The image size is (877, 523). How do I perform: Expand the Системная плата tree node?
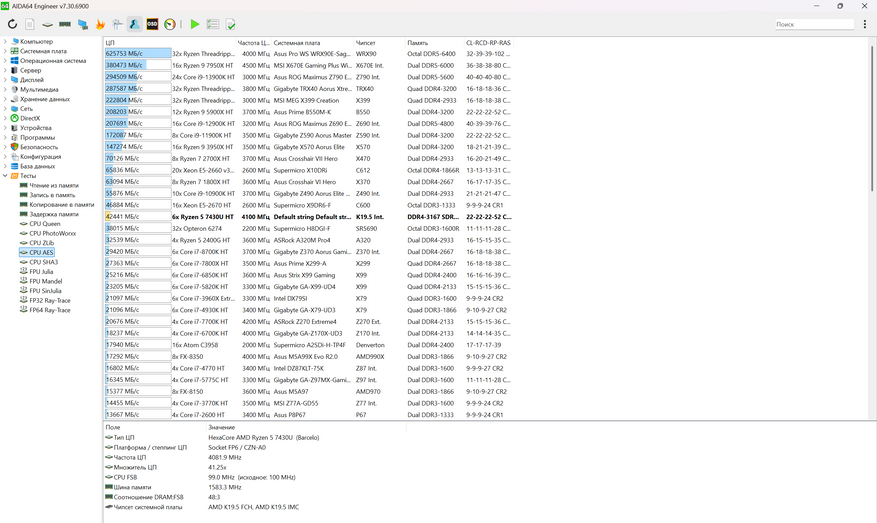5,51
